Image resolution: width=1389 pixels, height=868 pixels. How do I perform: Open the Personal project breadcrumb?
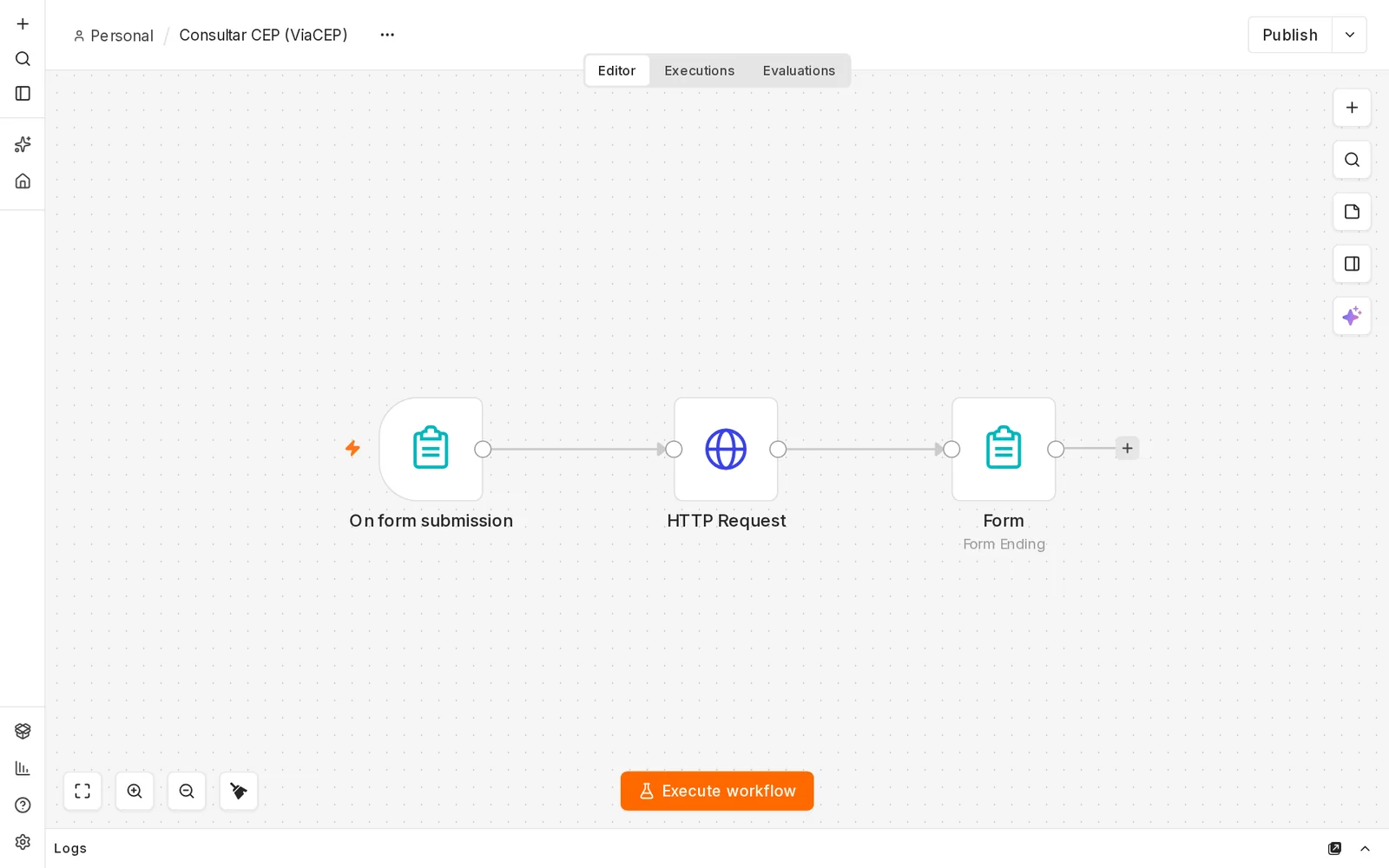[114, 36]
